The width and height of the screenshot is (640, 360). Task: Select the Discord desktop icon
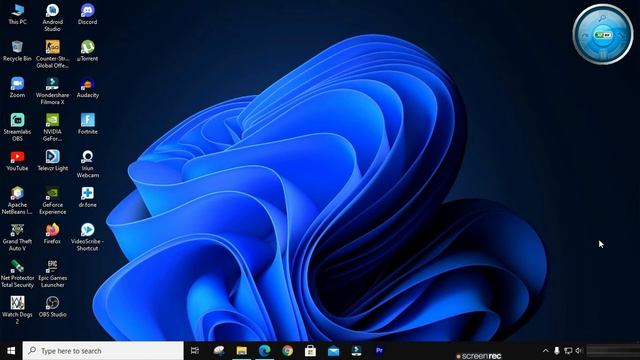click(87, 14)
